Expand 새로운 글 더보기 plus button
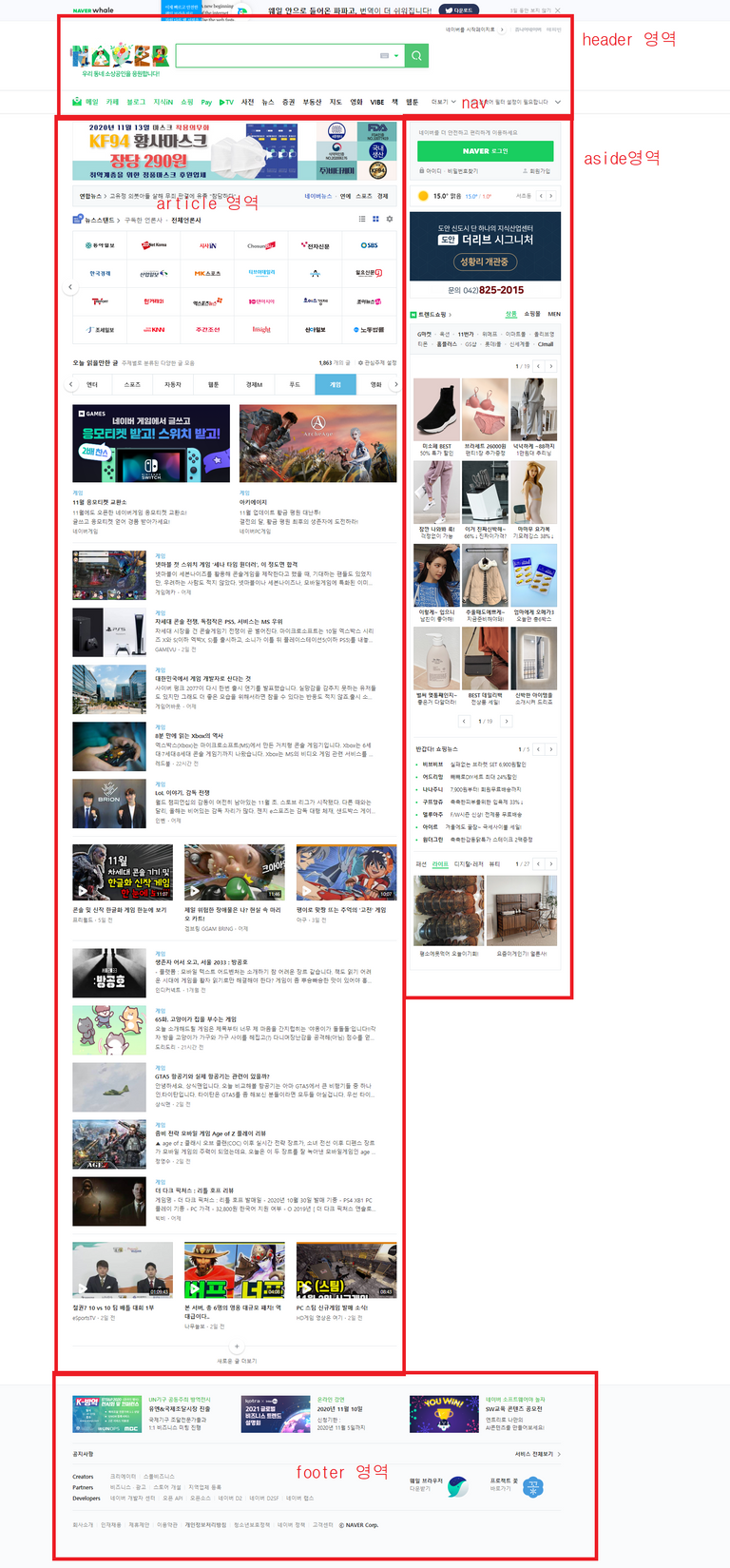The image size is (730, 1568). 237,1346
